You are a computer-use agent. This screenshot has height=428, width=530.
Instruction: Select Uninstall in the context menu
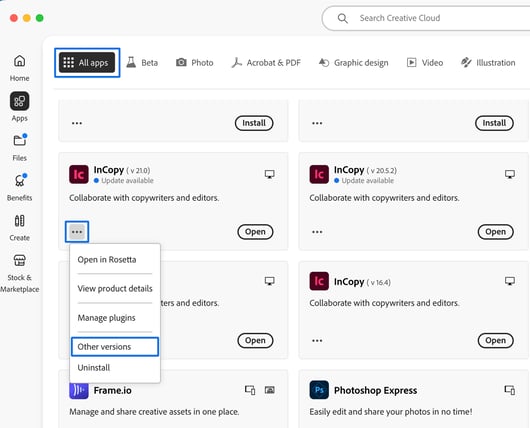94,367
